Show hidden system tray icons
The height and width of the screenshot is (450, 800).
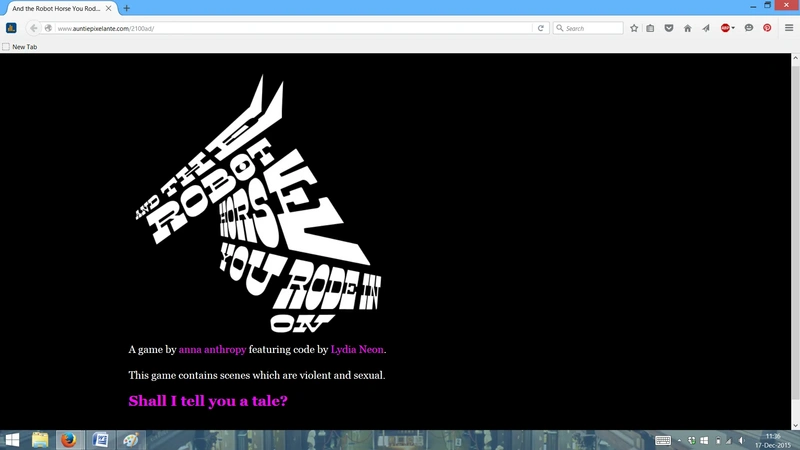(679, 440)
